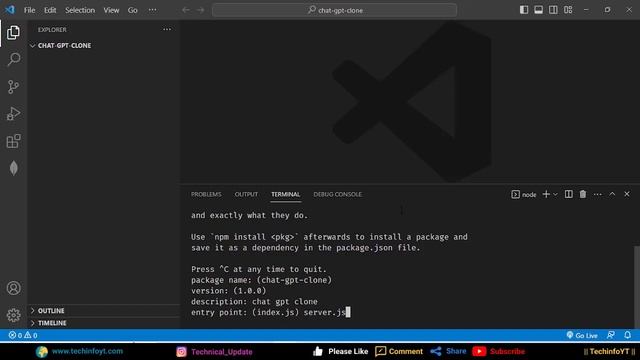
Task: Open the Go menu
Action: [133, 10]
